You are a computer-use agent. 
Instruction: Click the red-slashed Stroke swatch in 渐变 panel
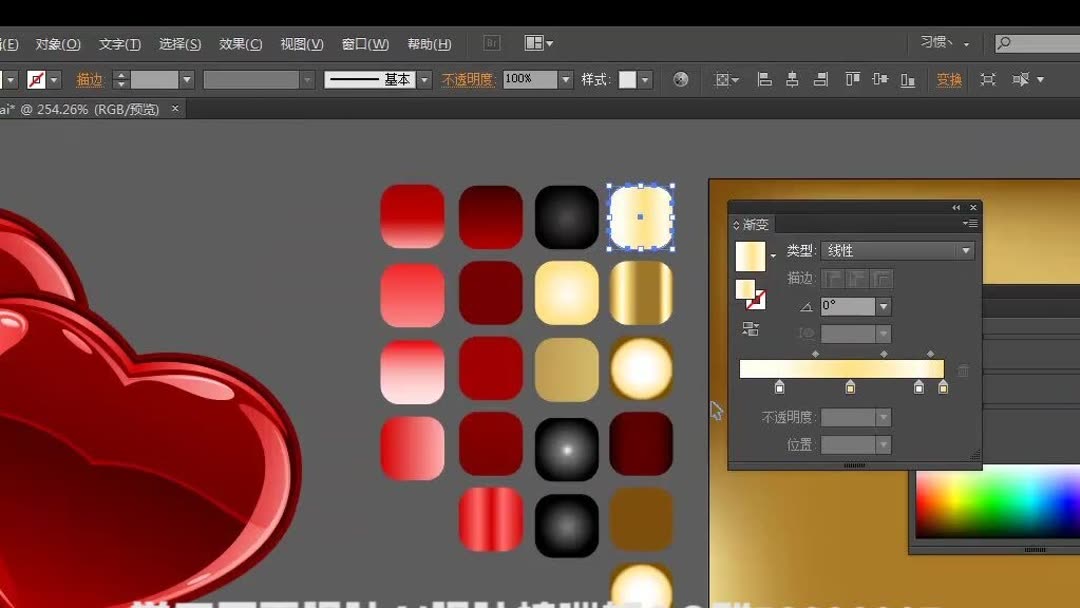(756, 300)
